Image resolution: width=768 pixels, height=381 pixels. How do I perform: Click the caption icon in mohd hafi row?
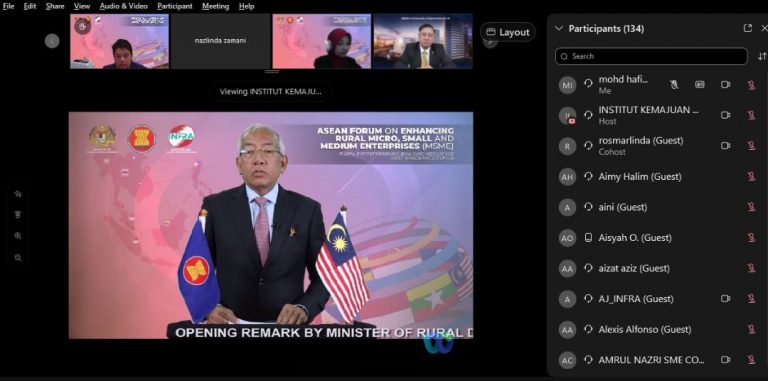700,85
